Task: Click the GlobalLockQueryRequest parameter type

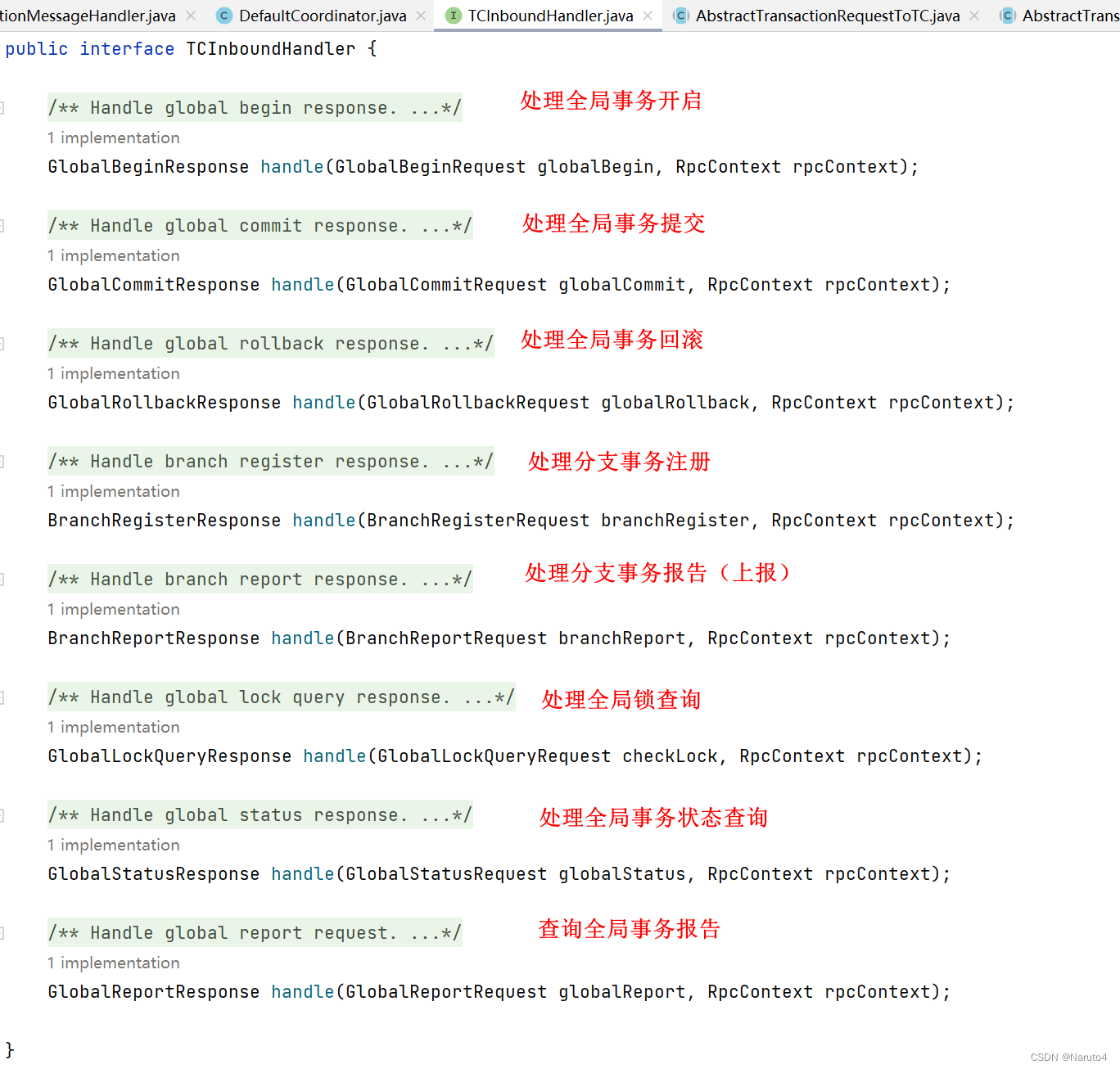Action: [495, 756]
